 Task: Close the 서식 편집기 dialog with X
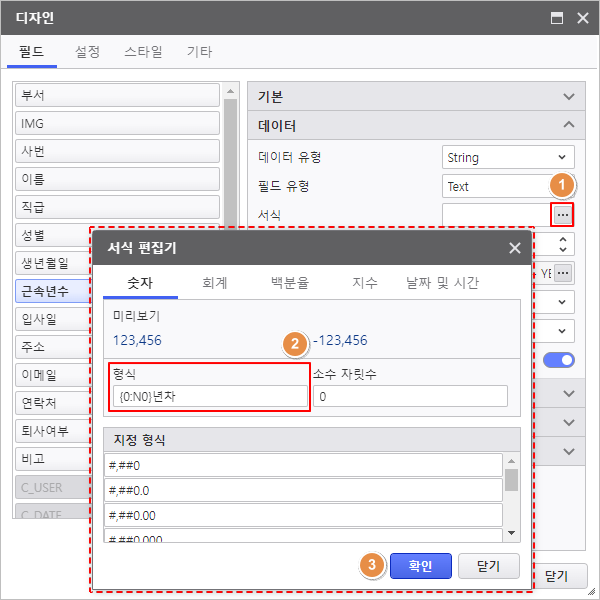pyautogui.click(x=514, y=248)
